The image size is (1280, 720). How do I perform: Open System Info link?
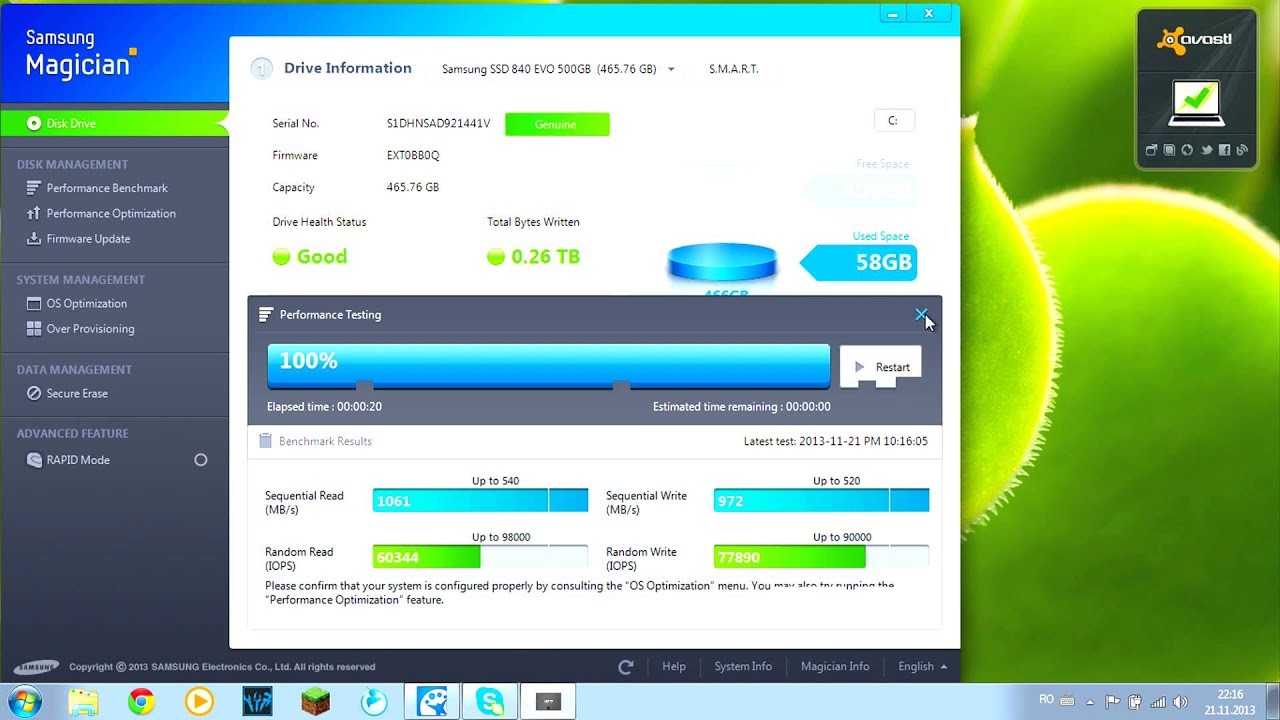743,667
